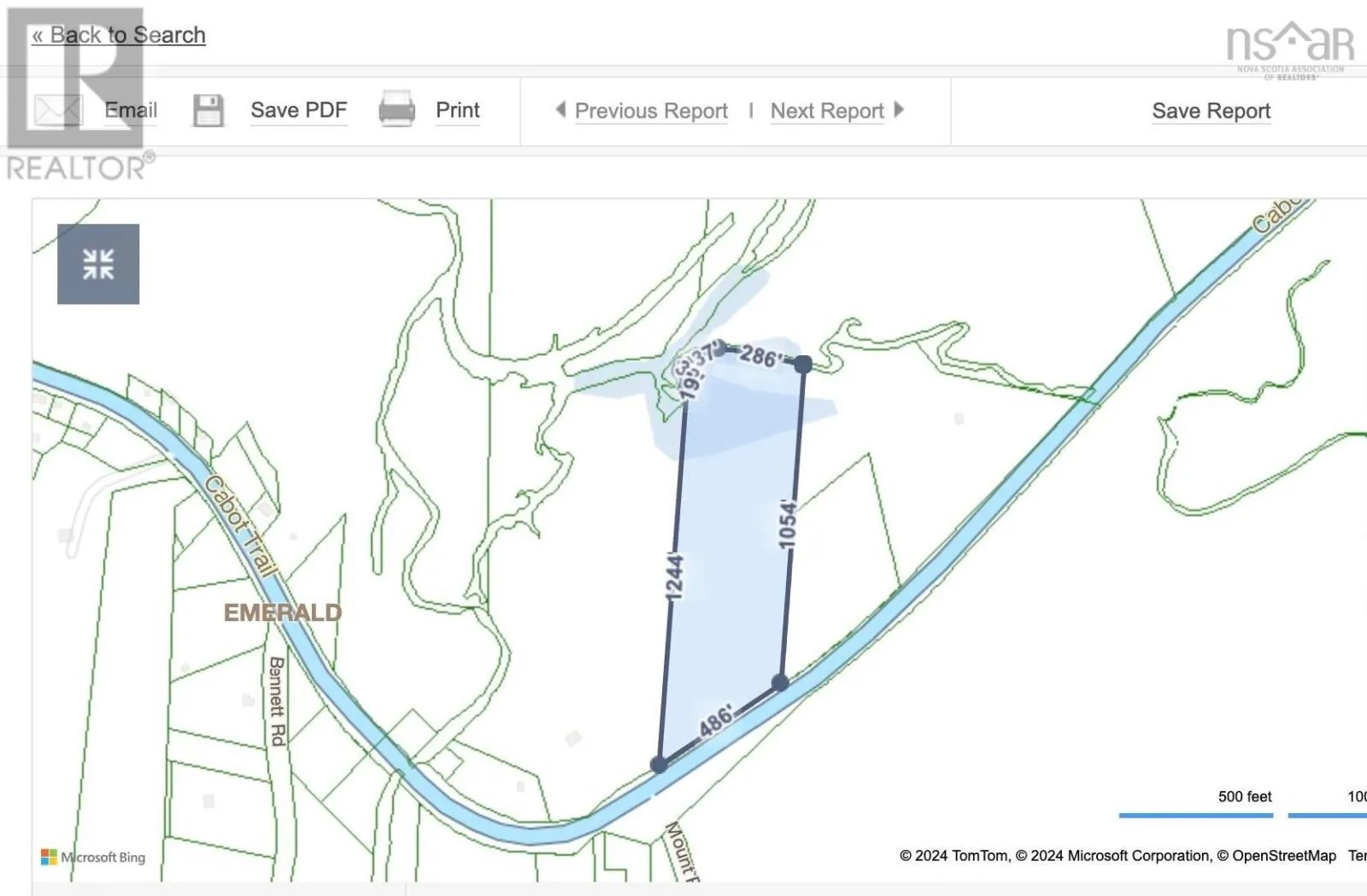
Task: Click the printer icon
Action: [x=396, y=109]
